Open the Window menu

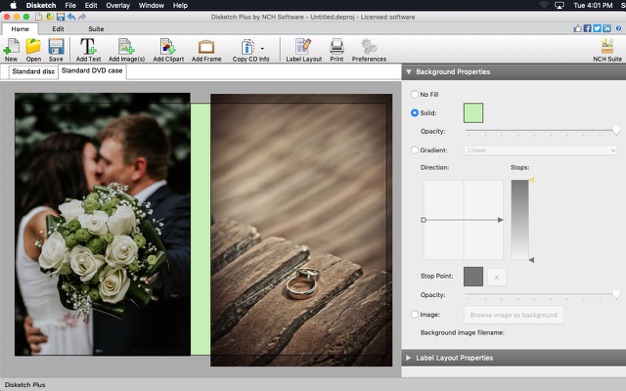coord(151,5)
